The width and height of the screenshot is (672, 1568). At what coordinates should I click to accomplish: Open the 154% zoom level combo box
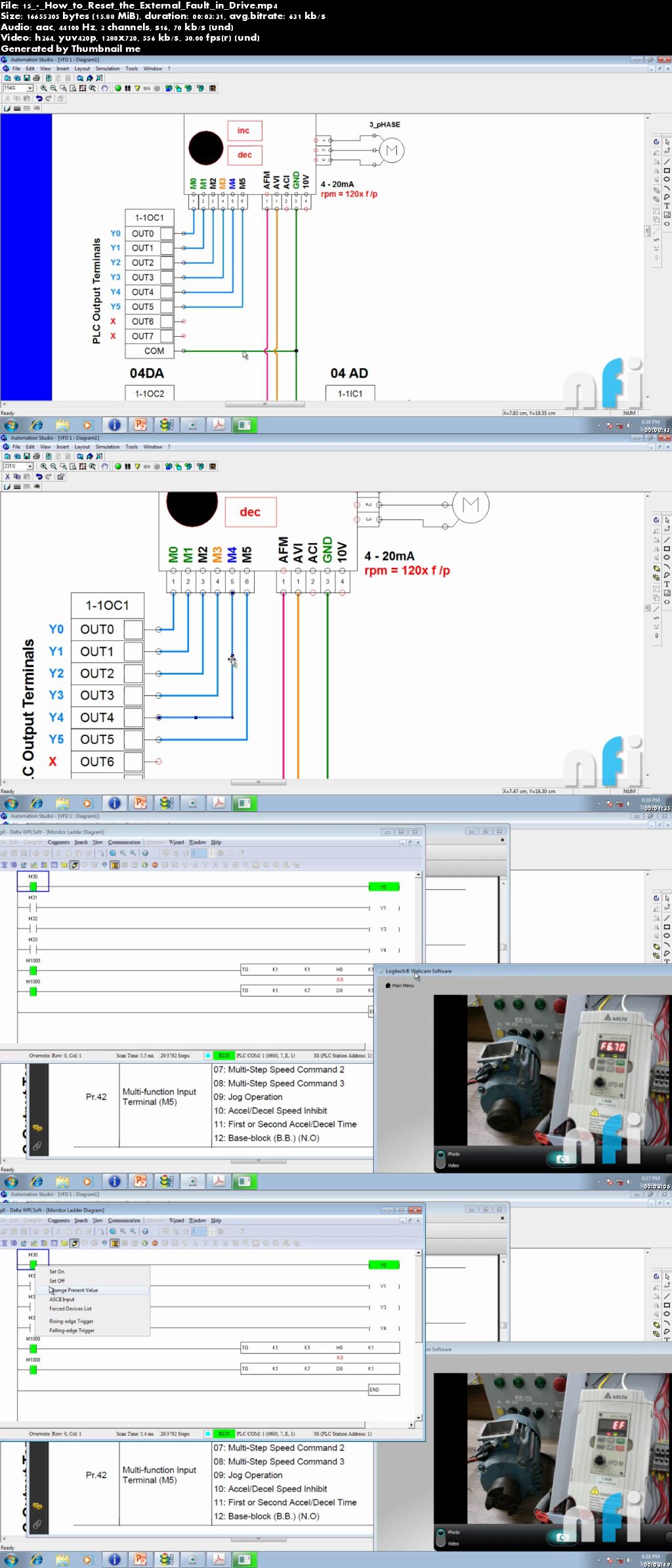(x=18, y=88)
